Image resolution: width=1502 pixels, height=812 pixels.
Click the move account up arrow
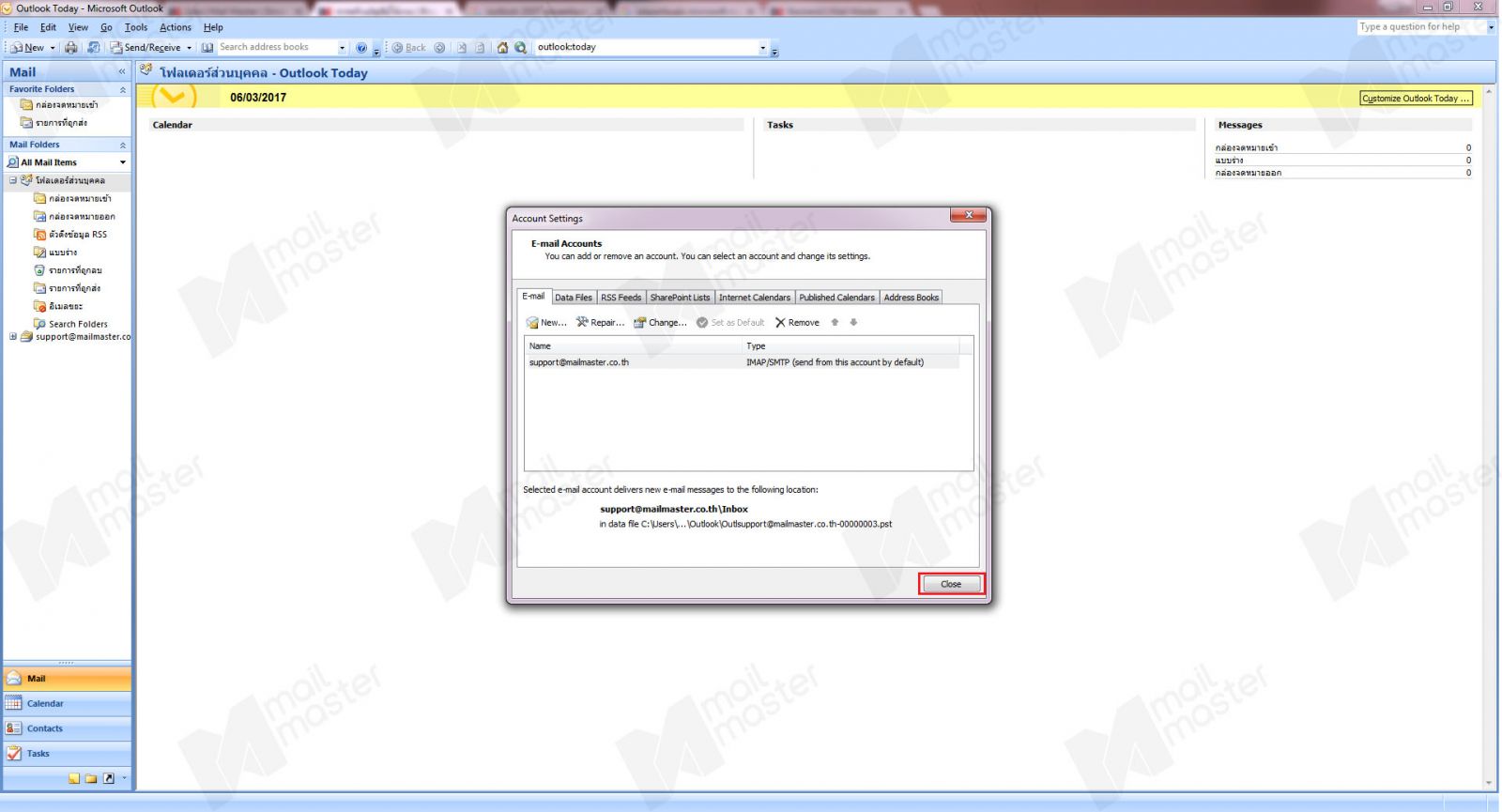(x=835, y=322)
